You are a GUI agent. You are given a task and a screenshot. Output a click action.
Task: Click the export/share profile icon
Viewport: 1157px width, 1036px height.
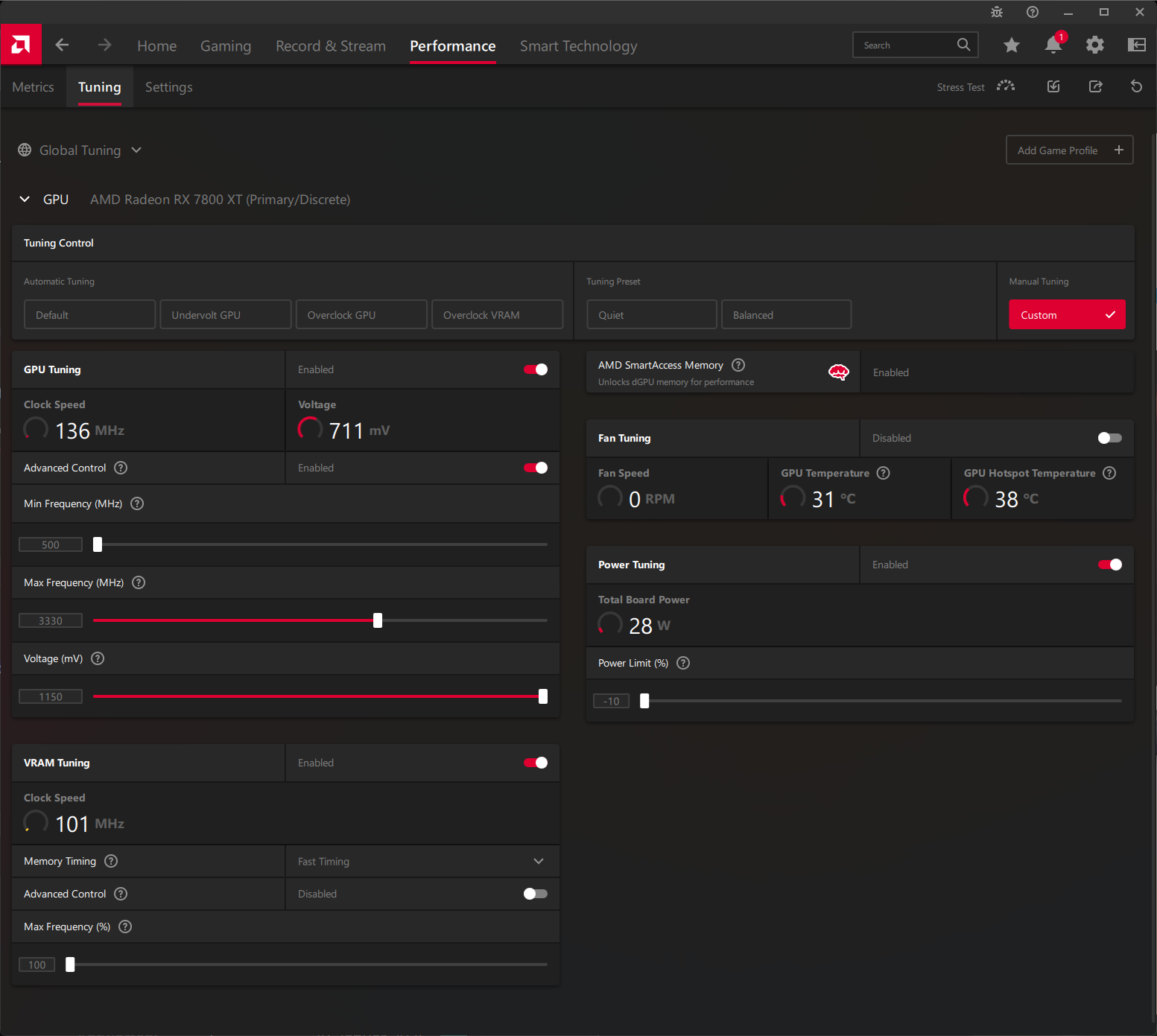pos(1095,86)
